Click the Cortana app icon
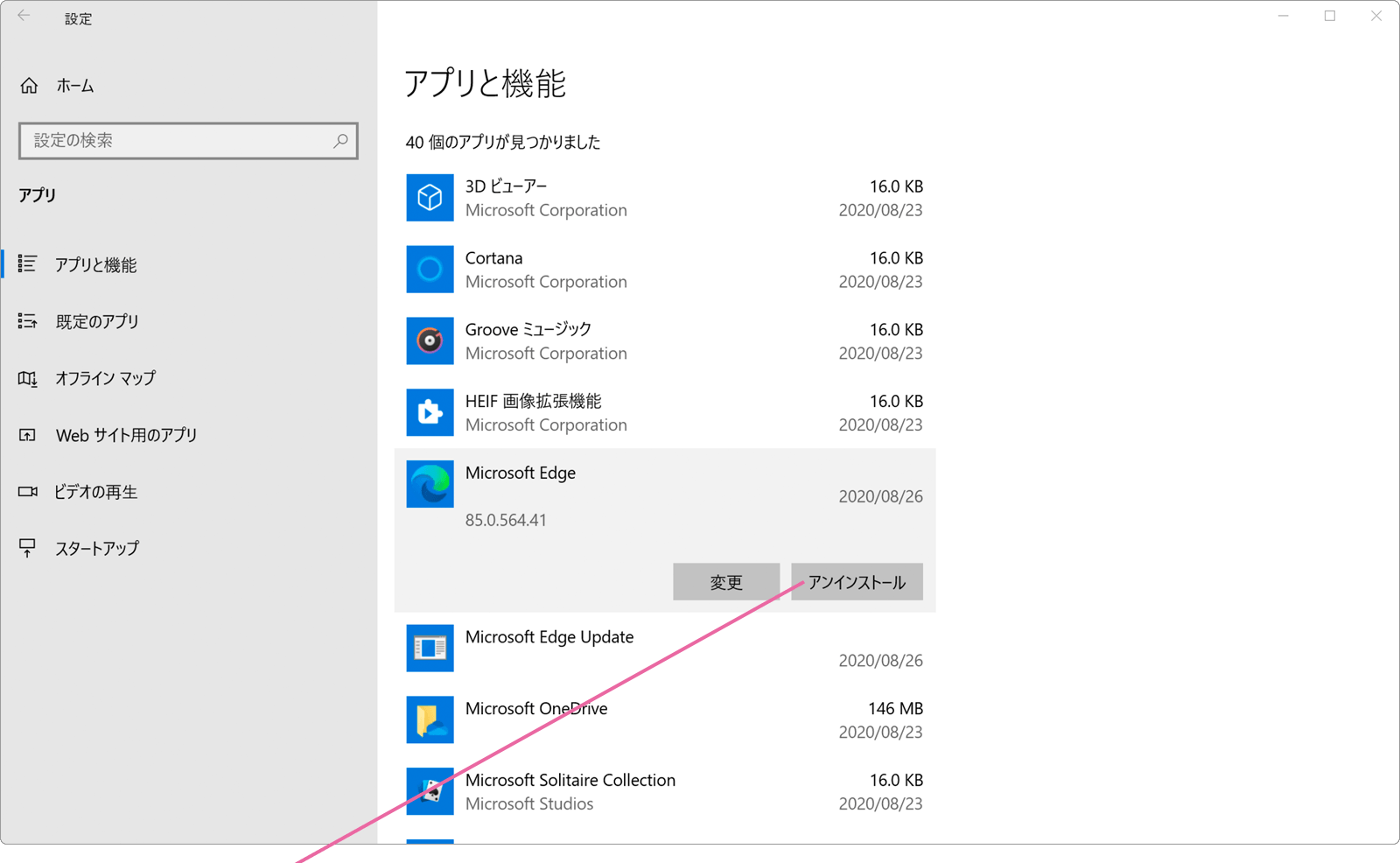This screenshot has width=1400, height=863. [x=430, y=270]
